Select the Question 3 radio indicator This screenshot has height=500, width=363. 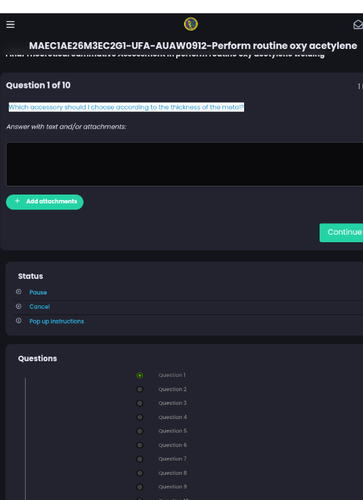[140, 403]
